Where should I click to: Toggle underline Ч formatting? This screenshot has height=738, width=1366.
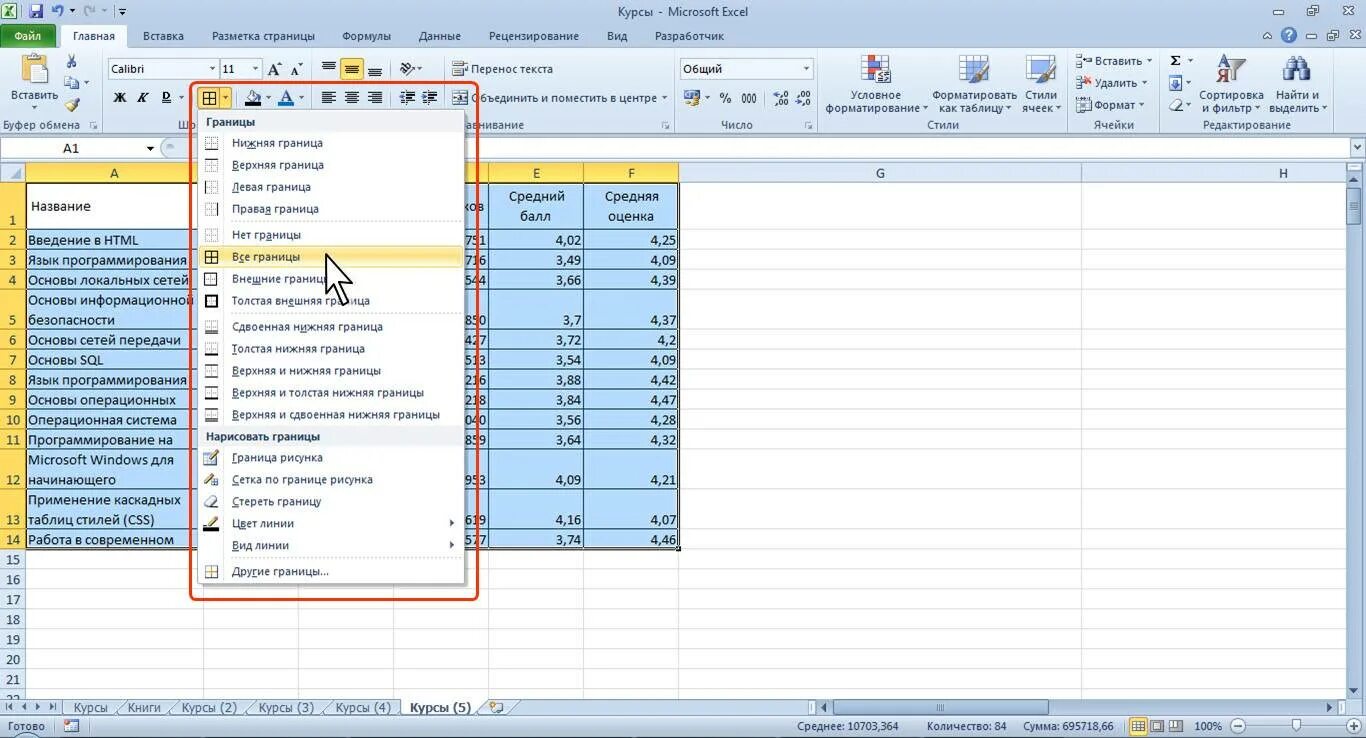[164, 98]
